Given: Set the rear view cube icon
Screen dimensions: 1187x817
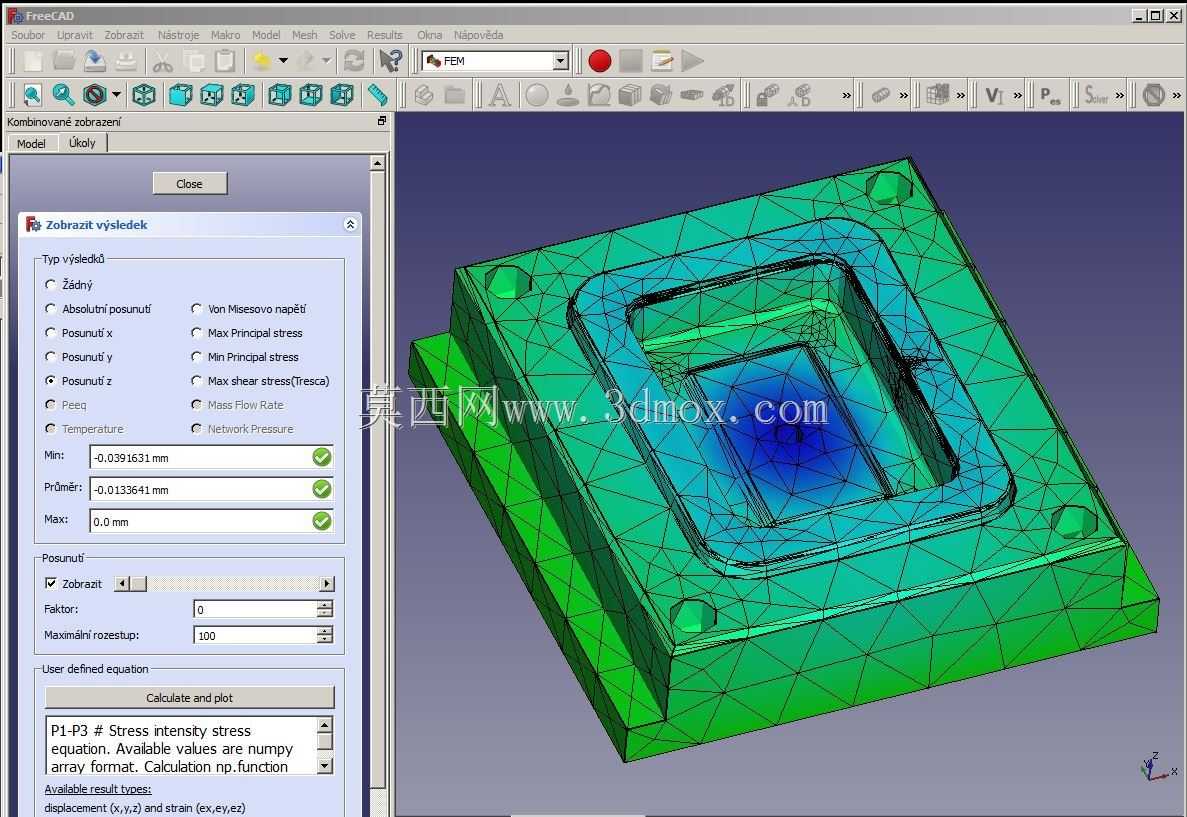Looking at the screenshot, I should point(279,95).
